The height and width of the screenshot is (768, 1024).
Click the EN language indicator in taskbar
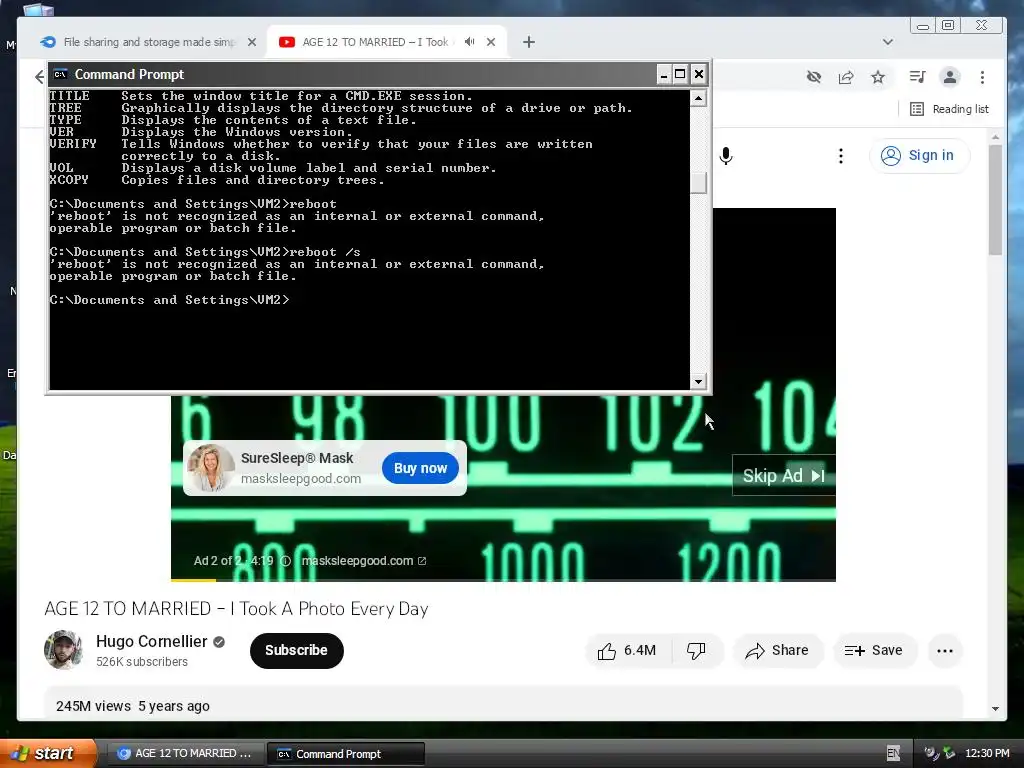[x=893, y=754]
